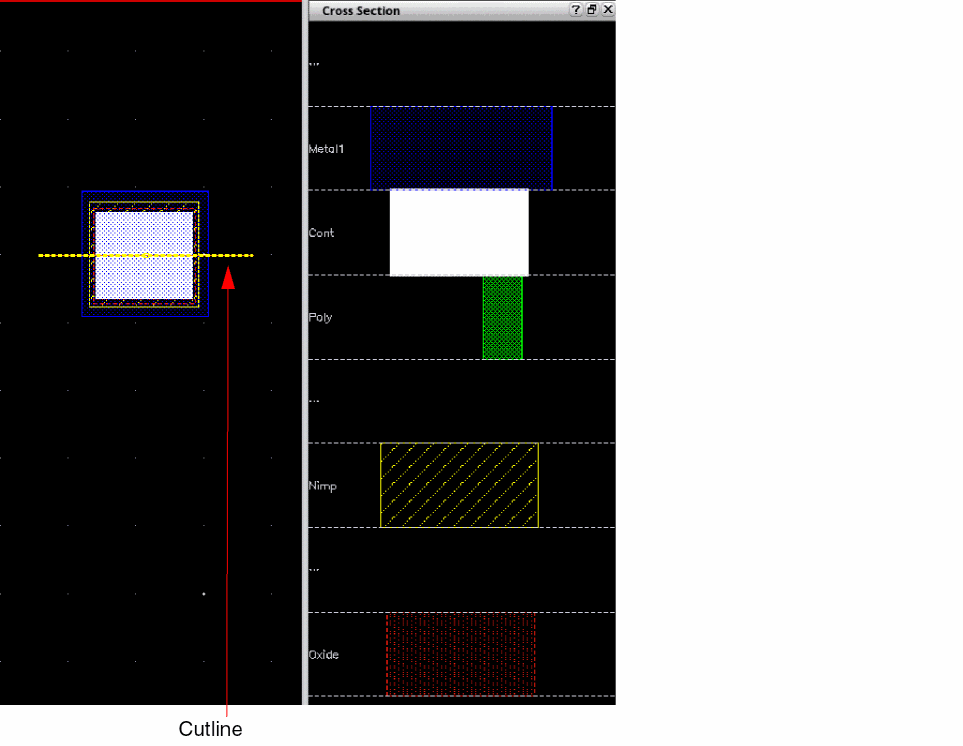Select the Cont layer label
The image size is (963, 746).
click(x=321, y=233)
